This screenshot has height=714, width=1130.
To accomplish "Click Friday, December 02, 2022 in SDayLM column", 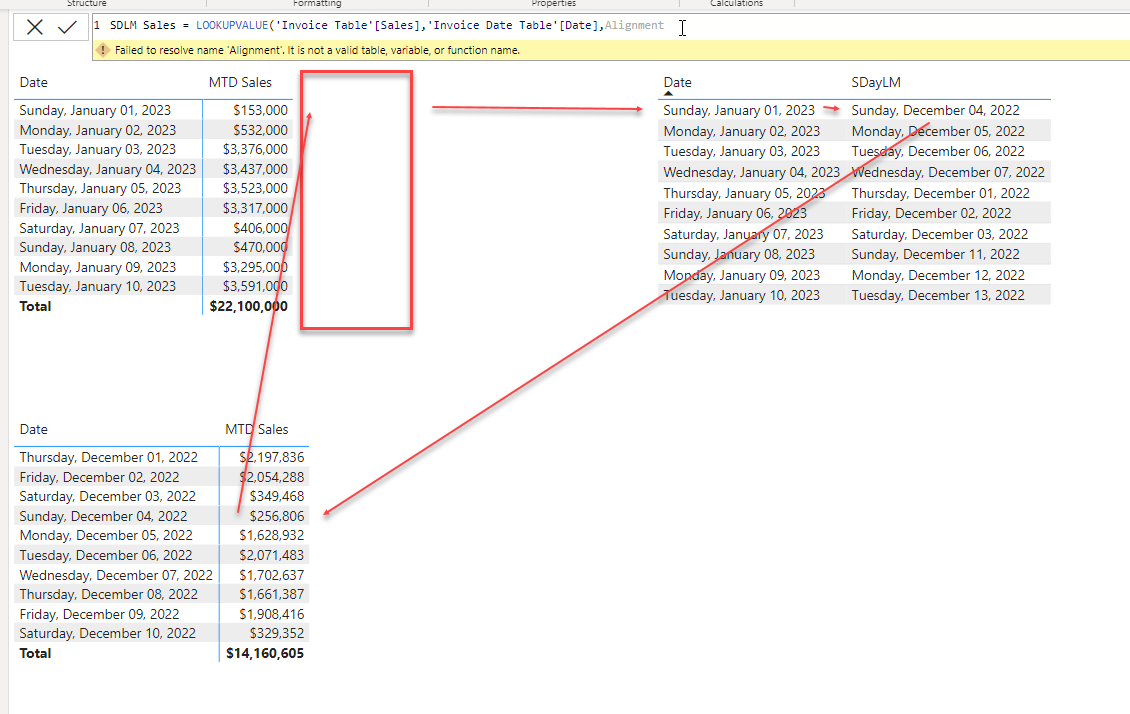I will 931,213.
